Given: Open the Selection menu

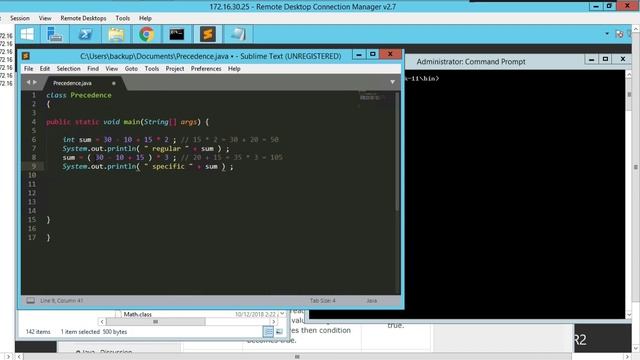Looking at the screenshot, I should pyautogui.click(x=68, y=69).
